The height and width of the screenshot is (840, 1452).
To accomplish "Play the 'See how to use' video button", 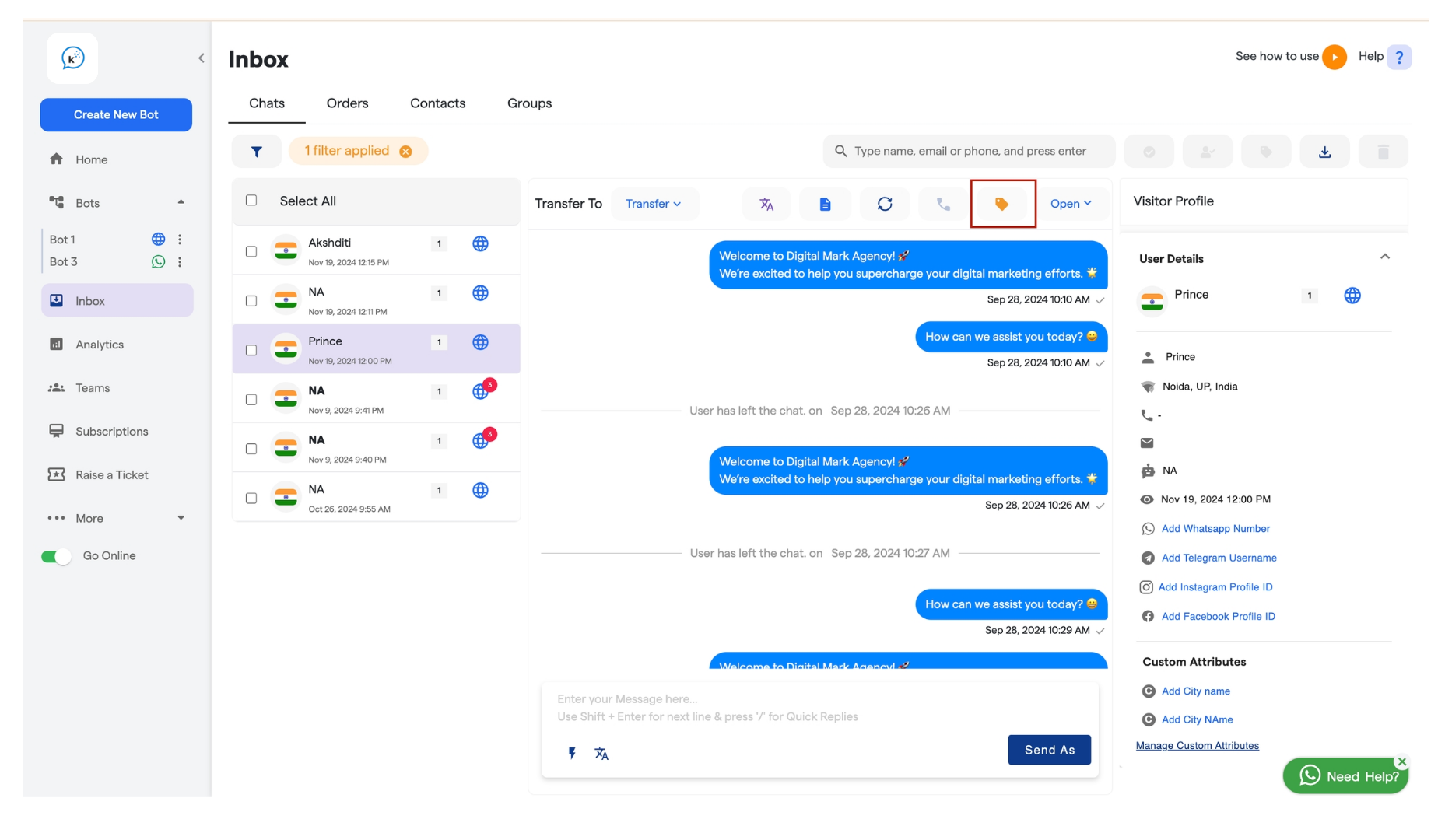I will click(x=1335, y=57).
